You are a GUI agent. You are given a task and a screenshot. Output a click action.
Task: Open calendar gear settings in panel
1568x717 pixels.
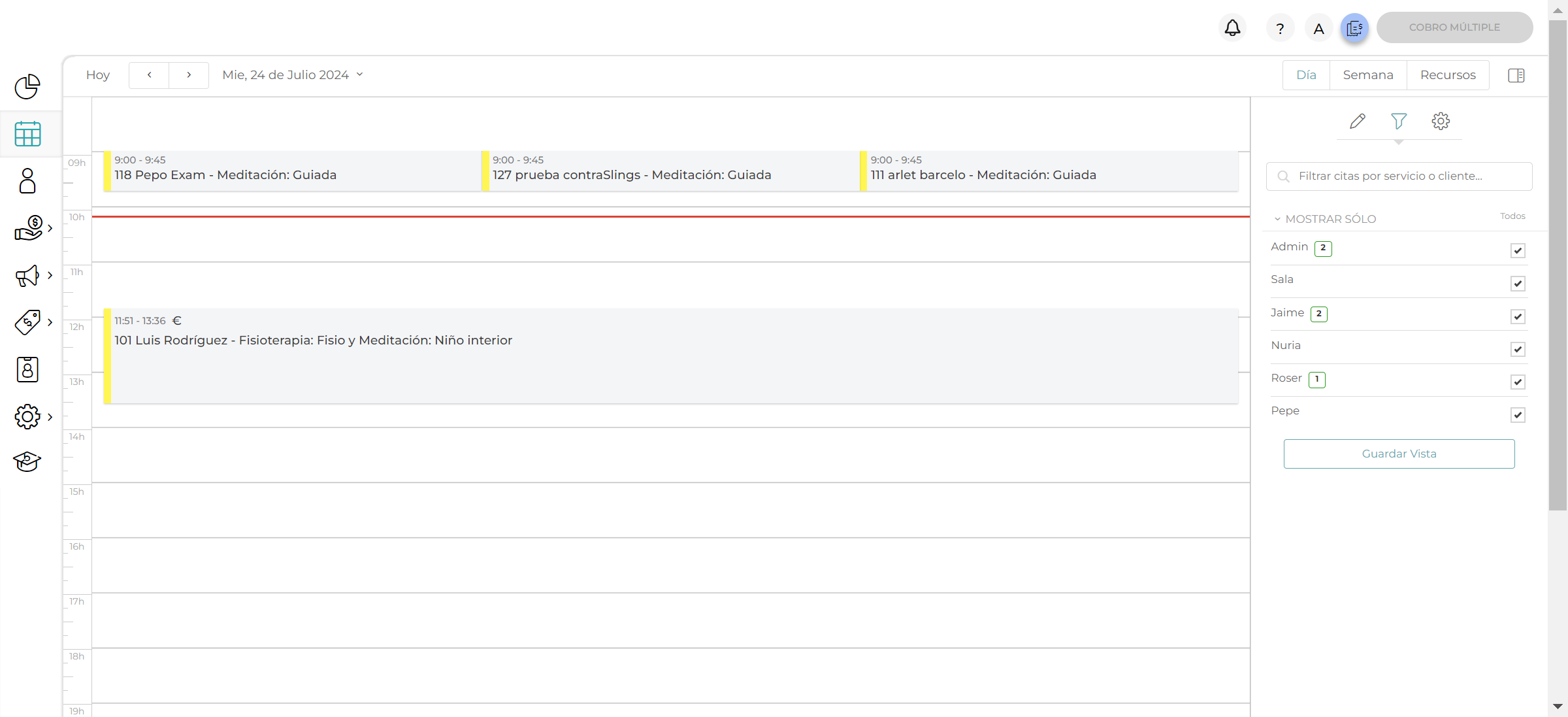1441,121
